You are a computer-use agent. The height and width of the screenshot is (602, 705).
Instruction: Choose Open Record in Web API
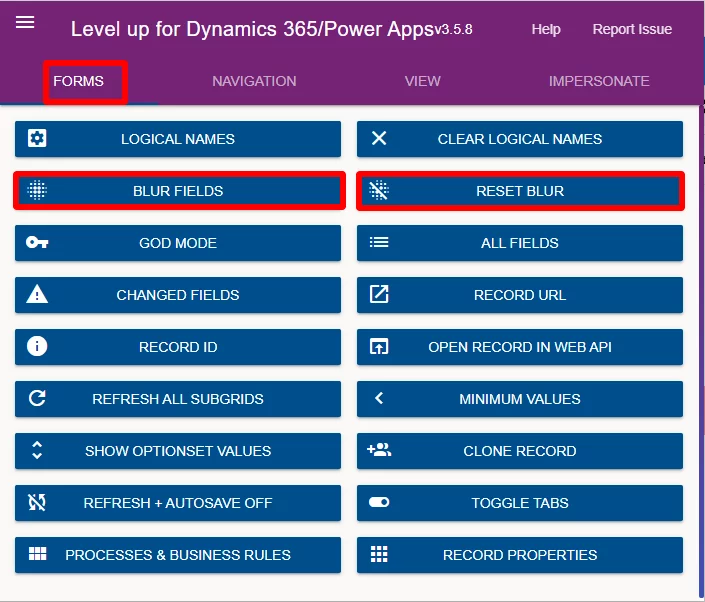[520, 347]
